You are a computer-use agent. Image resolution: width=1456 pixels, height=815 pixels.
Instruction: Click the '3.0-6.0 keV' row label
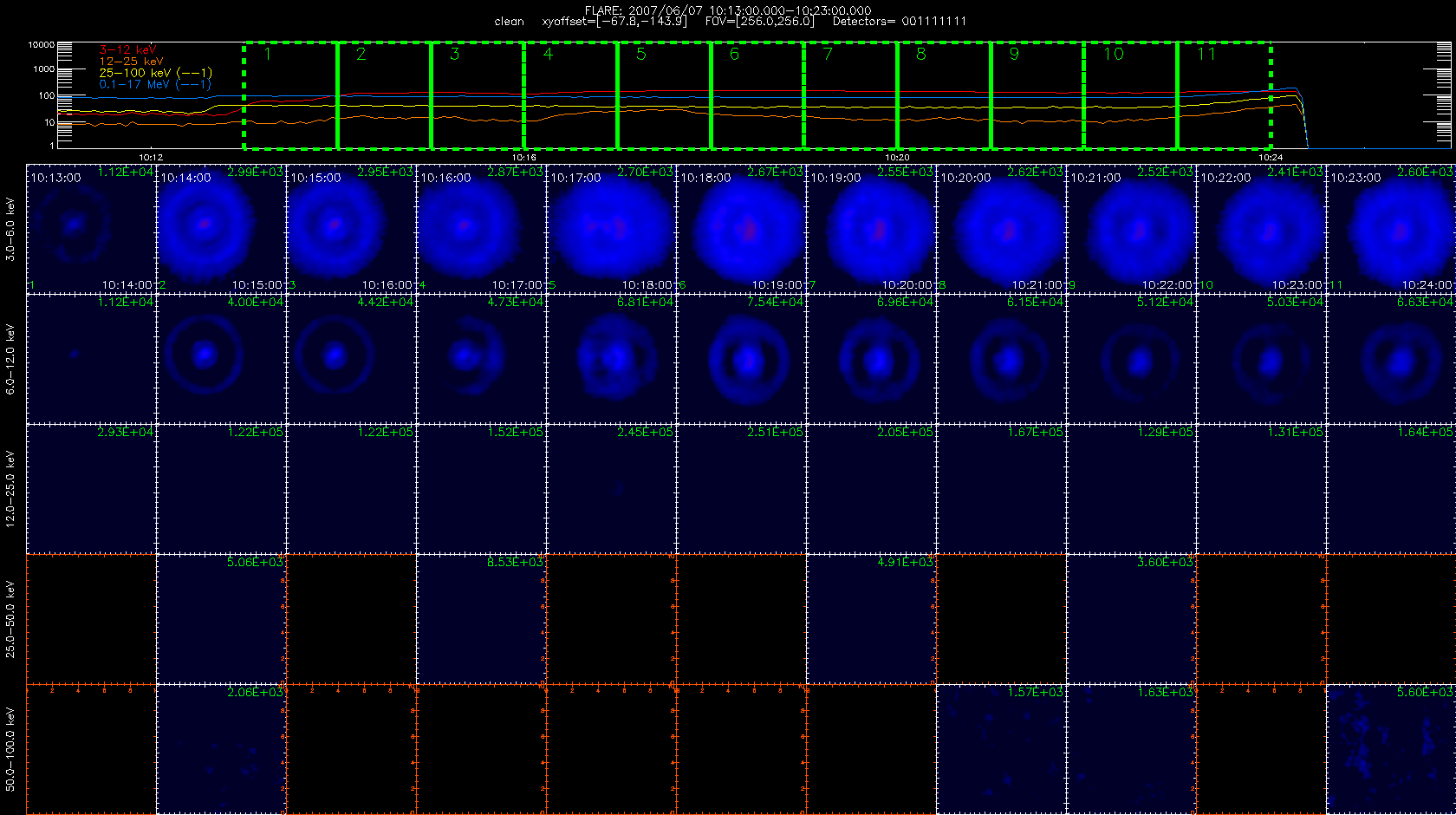(x=10, y=229)
